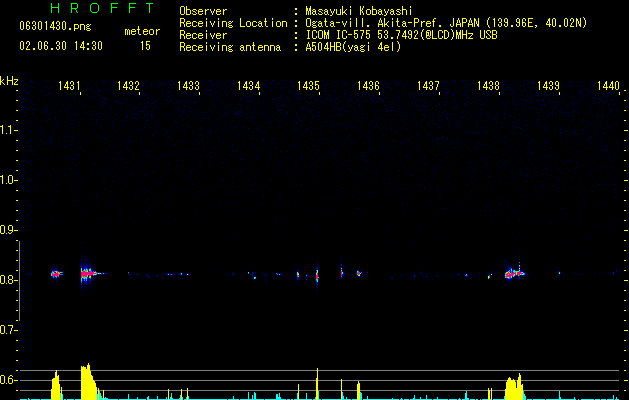Click the Receiving antenna label
This screenshot has height=400, width=629.
230,47
